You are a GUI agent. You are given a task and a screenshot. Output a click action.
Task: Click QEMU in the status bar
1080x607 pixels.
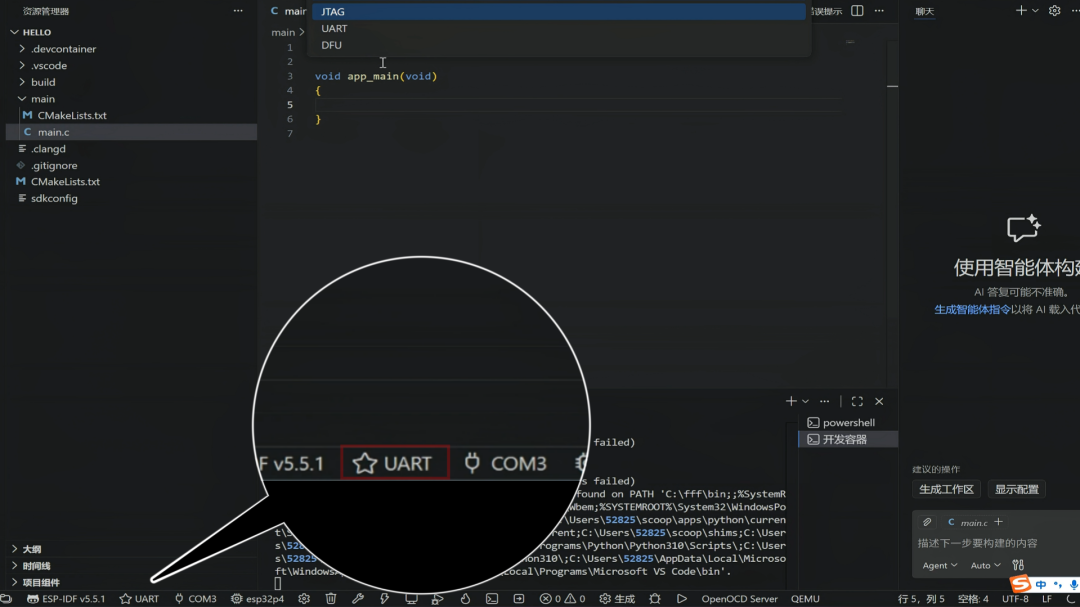click(805, 599)
